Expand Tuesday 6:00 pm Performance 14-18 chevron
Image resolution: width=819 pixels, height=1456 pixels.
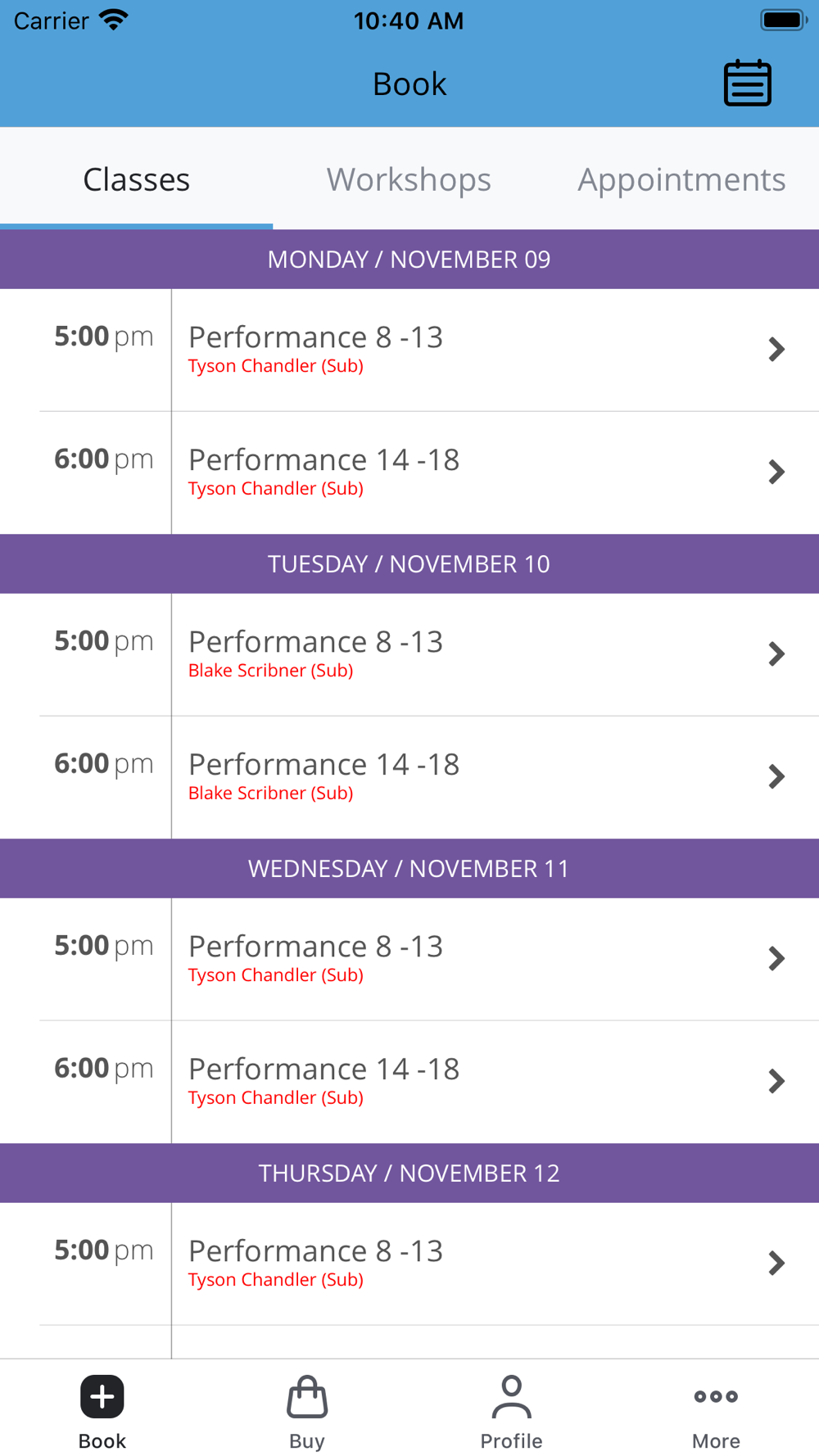point(776,777)
